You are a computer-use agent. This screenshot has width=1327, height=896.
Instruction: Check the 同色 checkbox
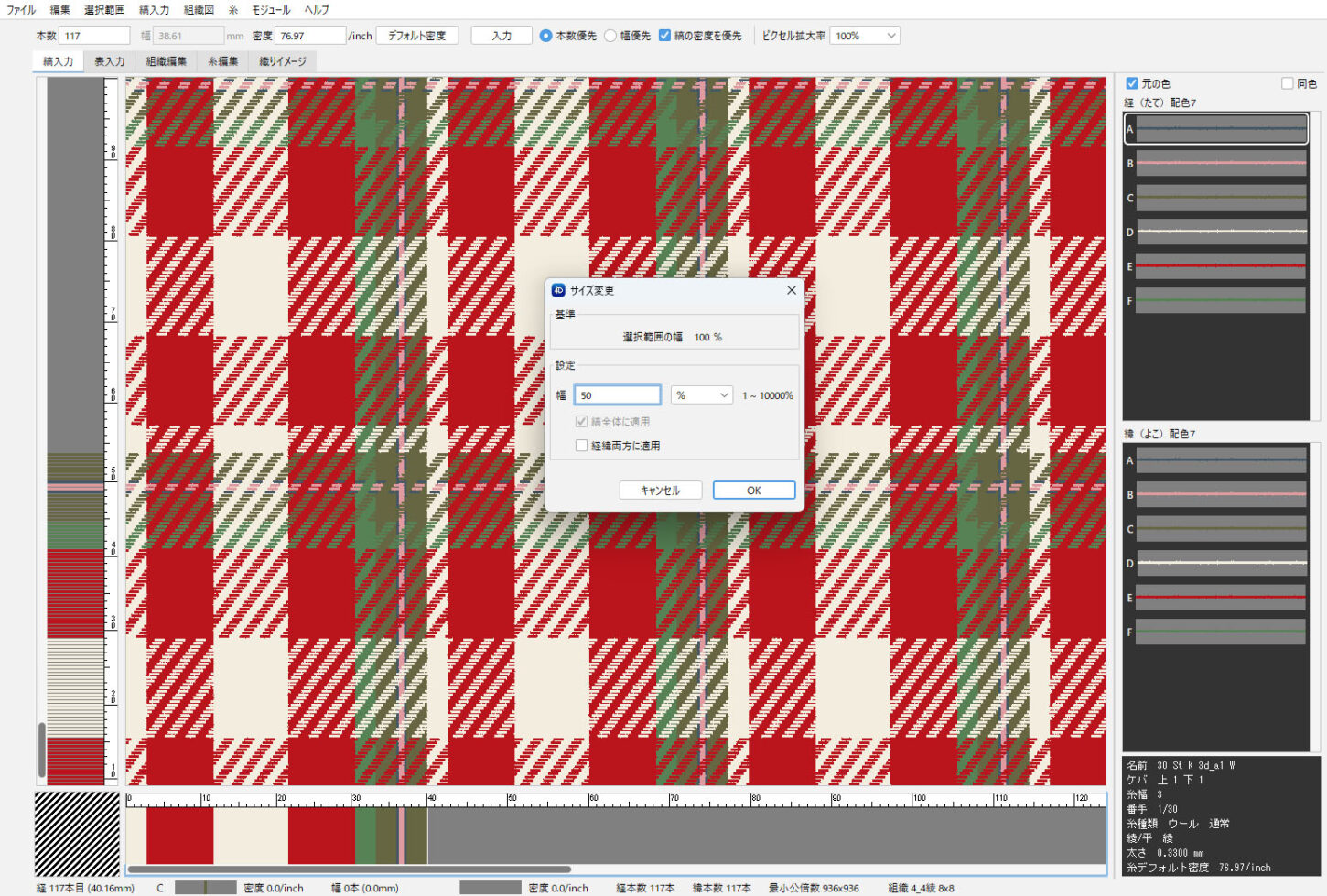coord(1287,83)
